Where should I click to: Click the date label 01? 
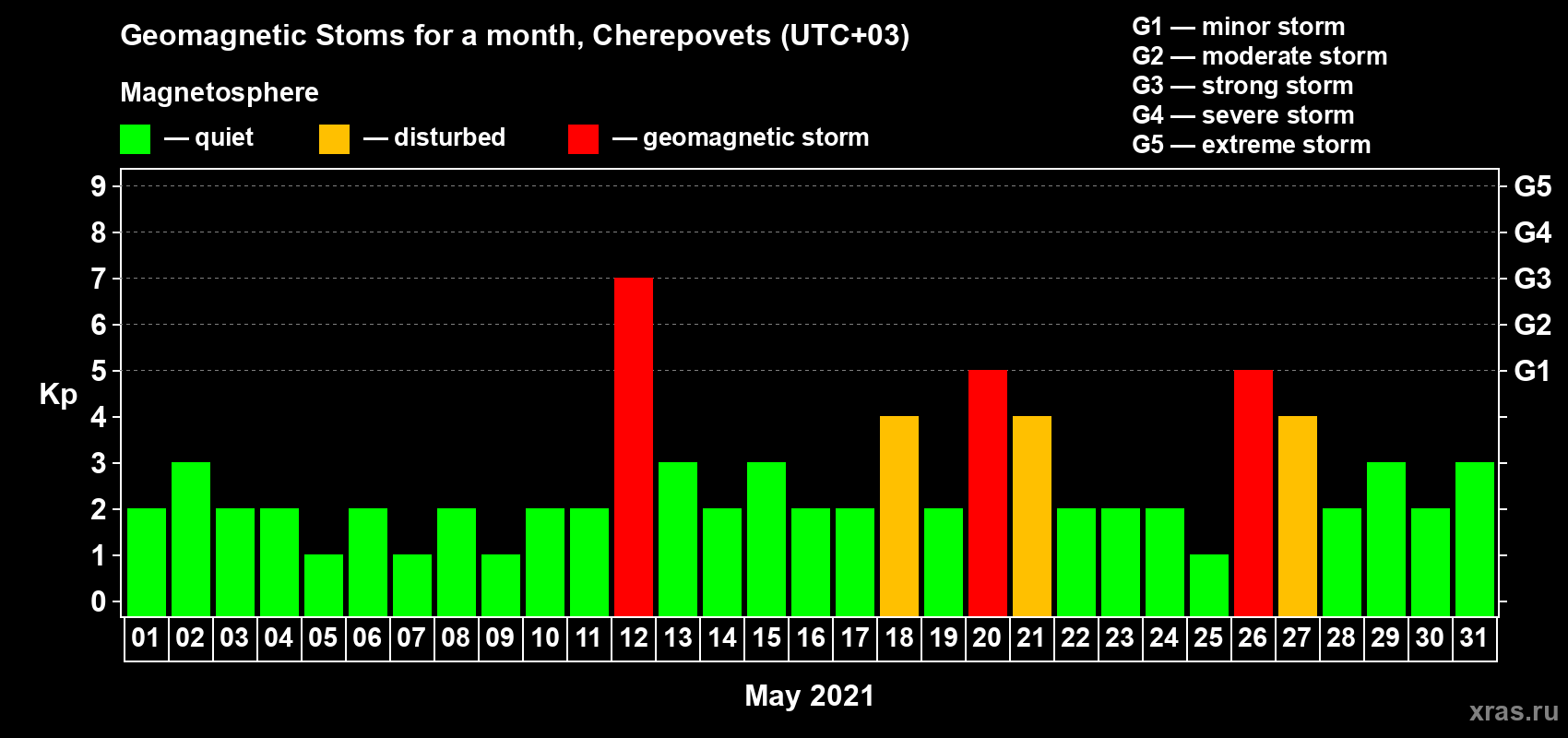tap(146, 638)
